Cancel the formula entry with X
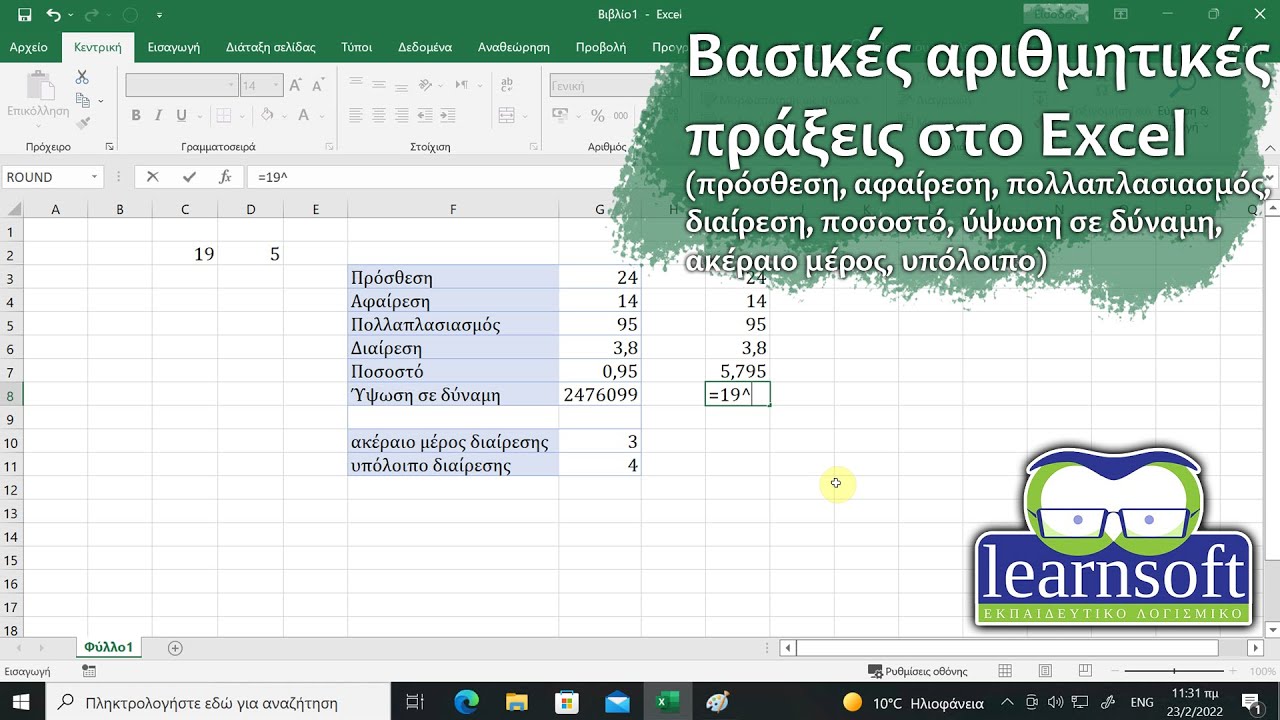The width and height of the screenshot is (1280, 720). click(152, 177)
